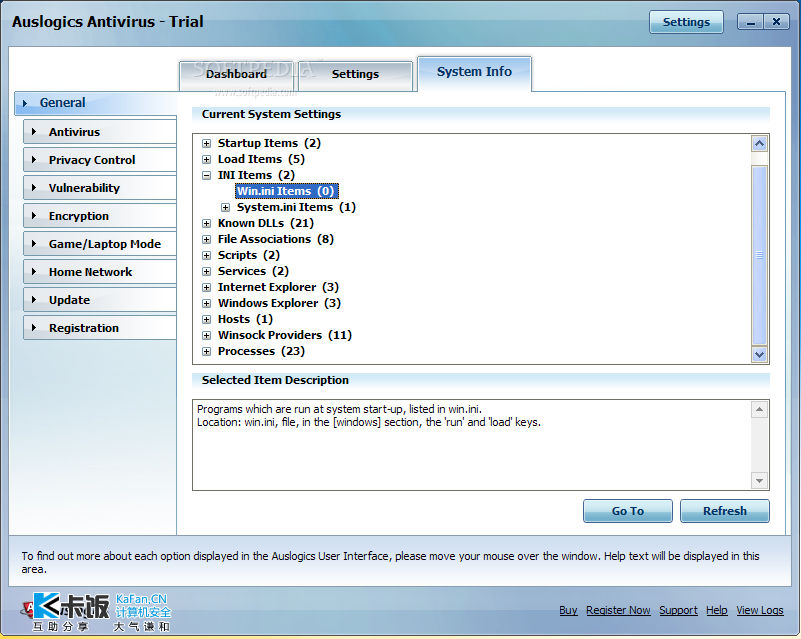Click the Settings button in title bar
801x639 pixels.
click(x=686, y=22)
